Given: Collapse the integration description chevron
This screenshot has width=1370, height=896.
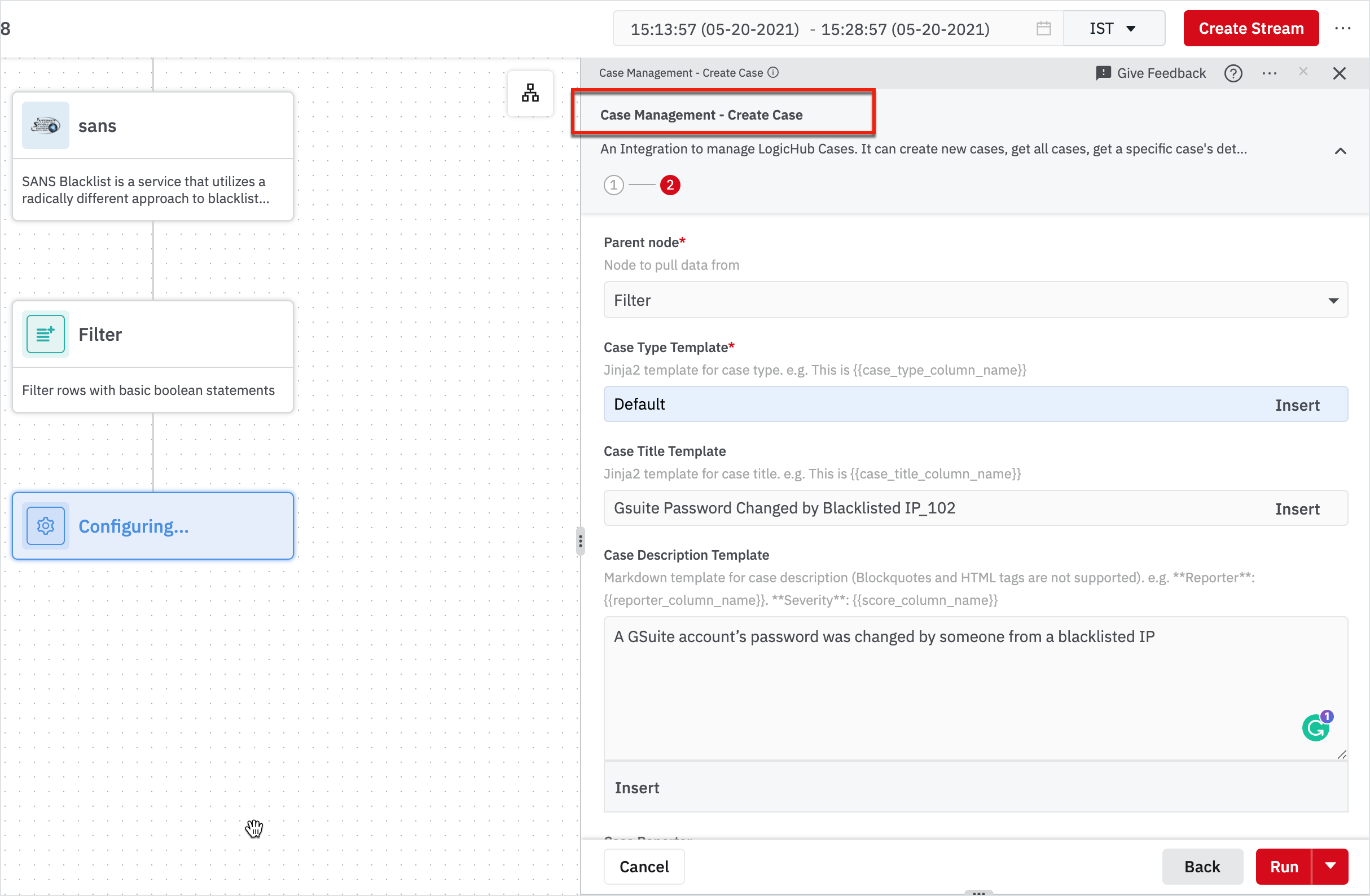Looking at the screenshot, I should pos(1340,151).
